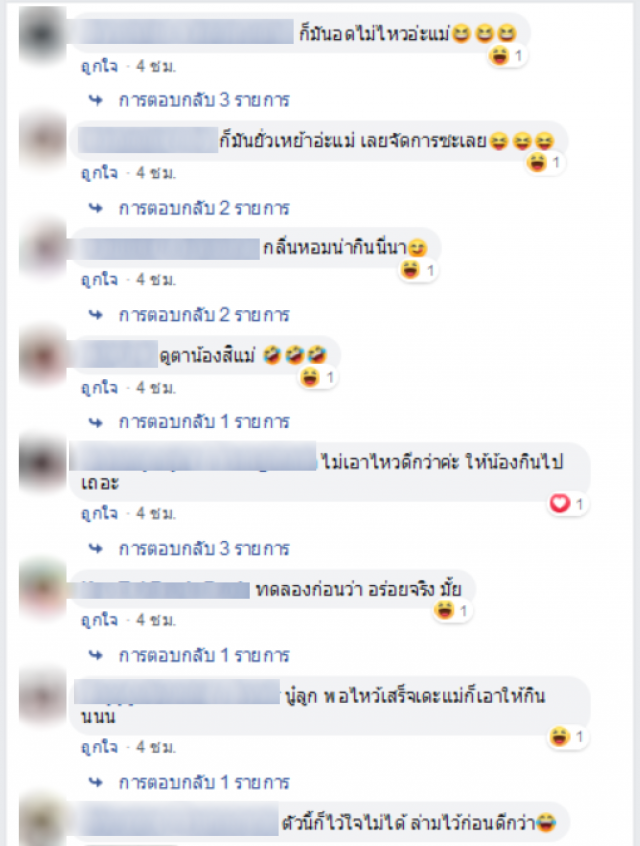
Task: Expand 1 reply under 'ดูตาน้องสิแม่' comment
Action: 204,421
